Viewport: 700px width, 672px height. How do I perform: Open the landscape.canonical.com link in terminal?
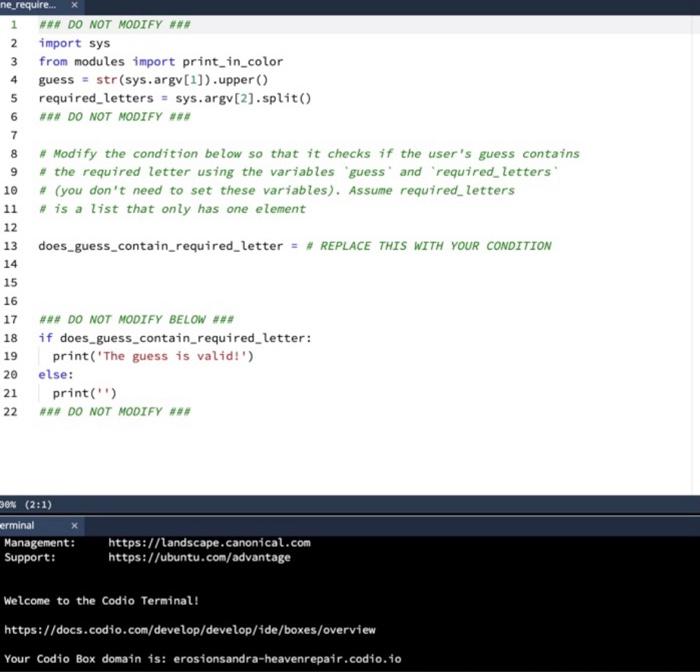click(x=209, y=543)
